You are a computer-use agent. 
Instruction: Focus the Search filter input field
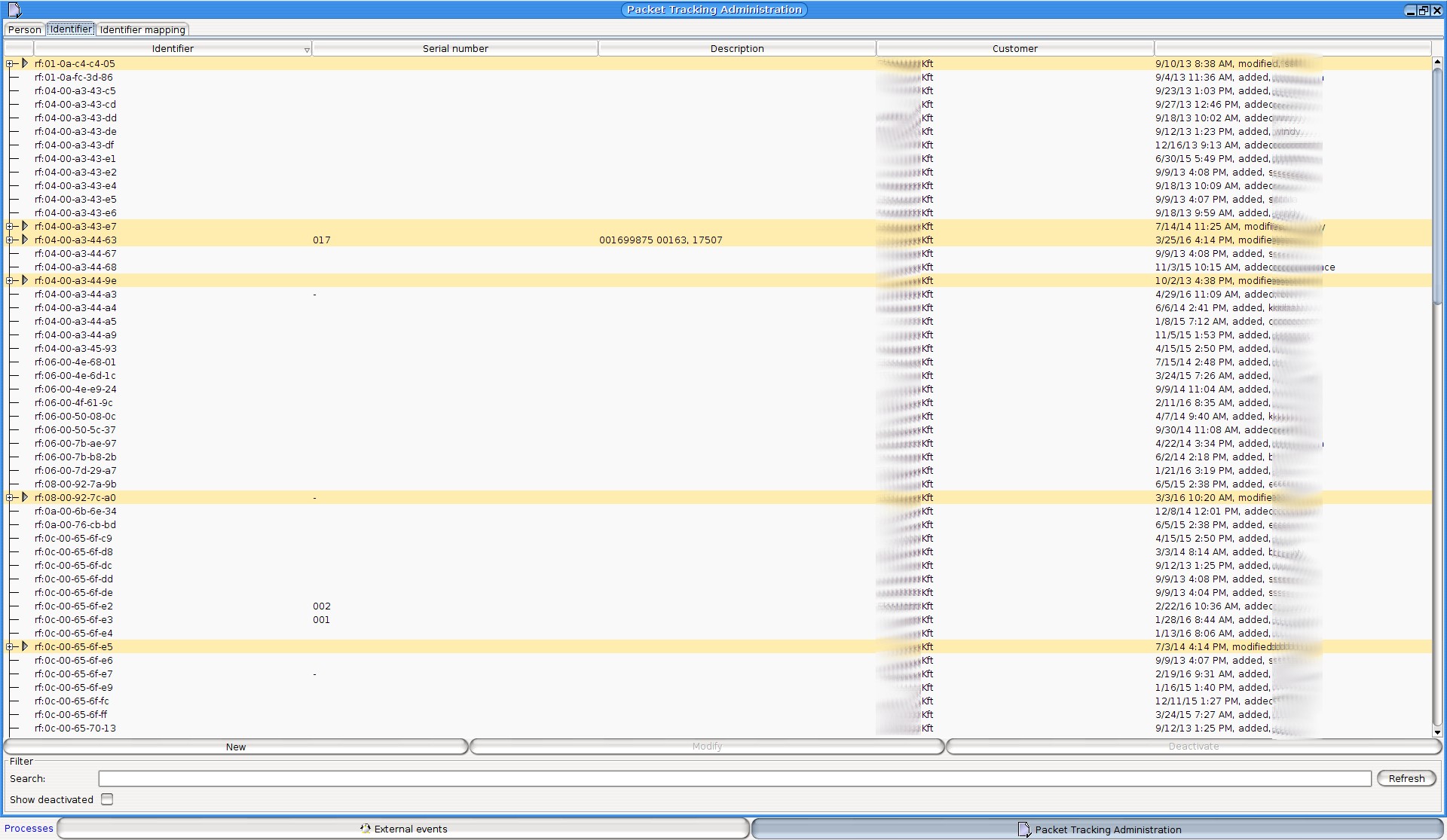(734, 778)
